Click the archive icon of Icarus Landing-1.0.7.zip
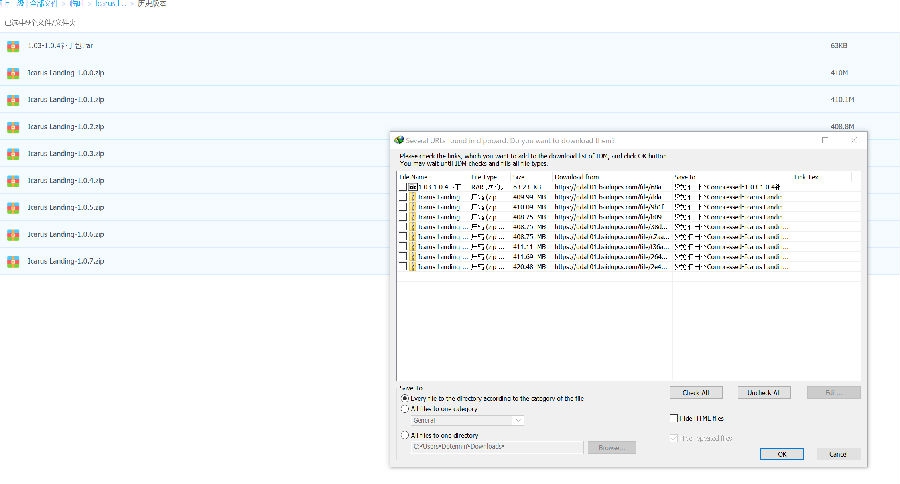Screen dimensions: 900x484 tap(13, 262)
